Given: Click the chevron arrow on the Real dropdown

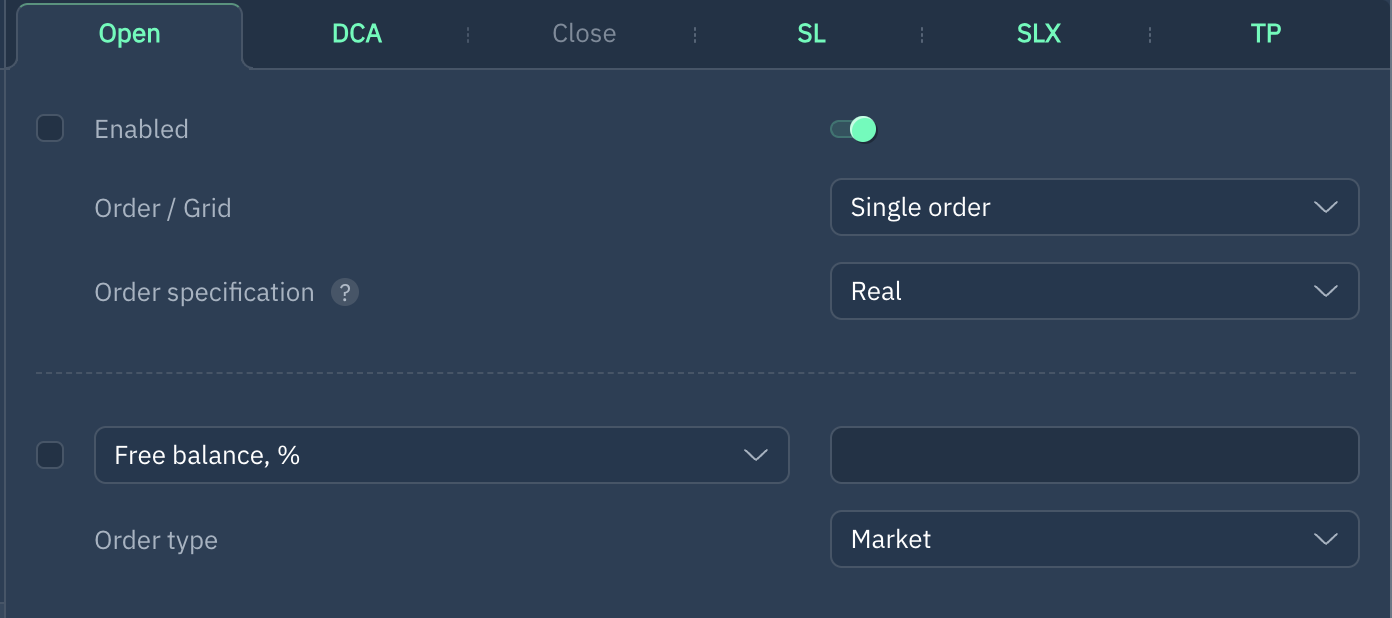Looking at the screenshot, I should [1325, 292].
